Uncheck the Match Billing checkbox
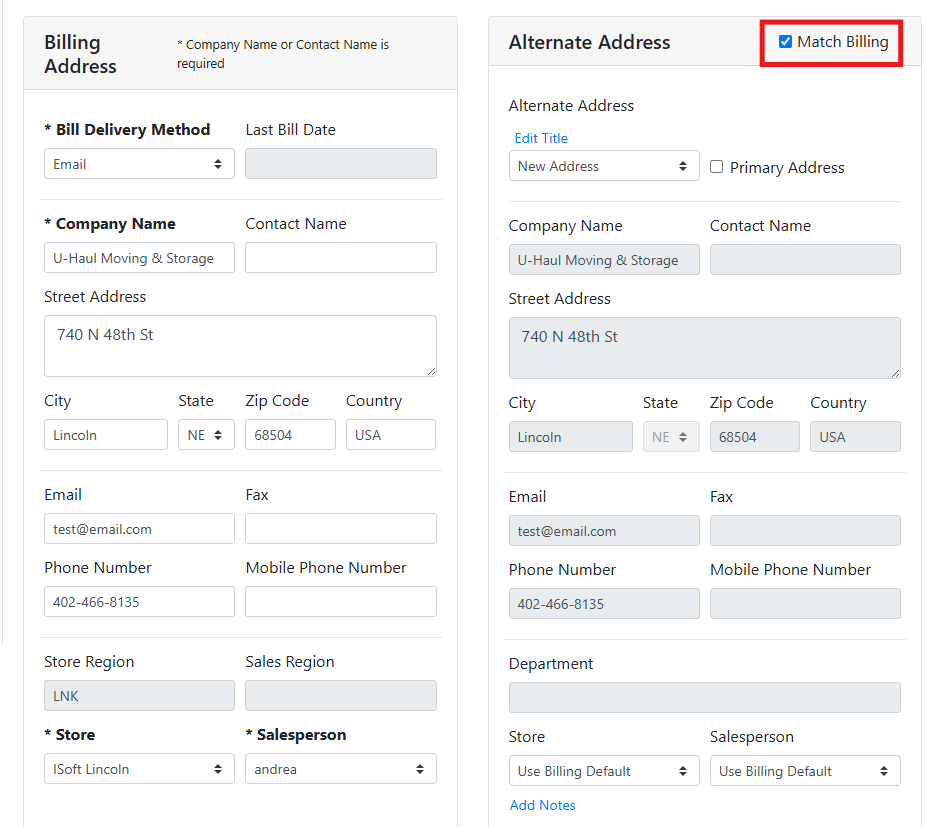926x827 pixels. pyautogui.click(x=785, y=42)
